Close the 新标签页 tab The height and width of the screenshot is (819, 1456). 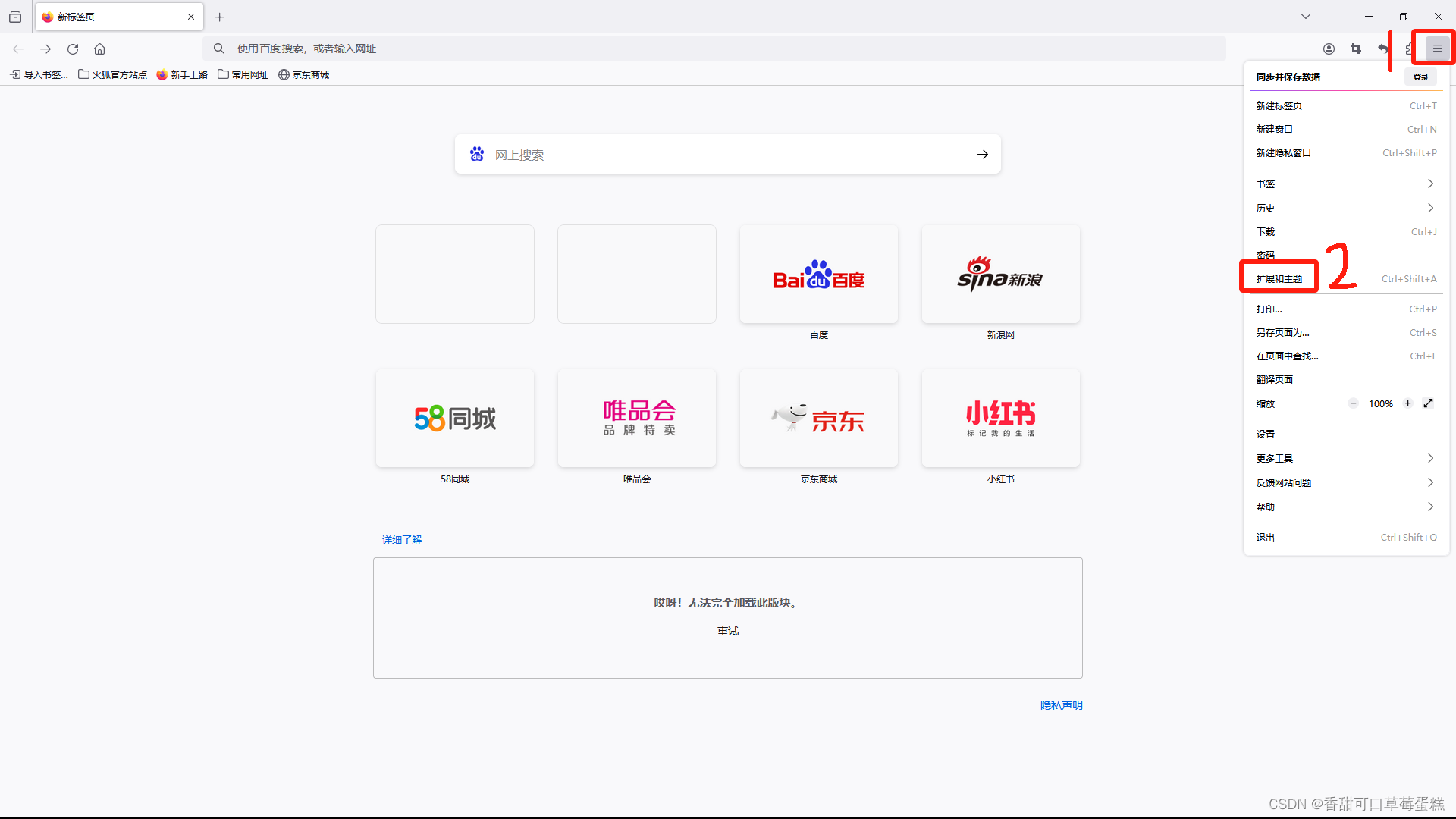[191, 17]
